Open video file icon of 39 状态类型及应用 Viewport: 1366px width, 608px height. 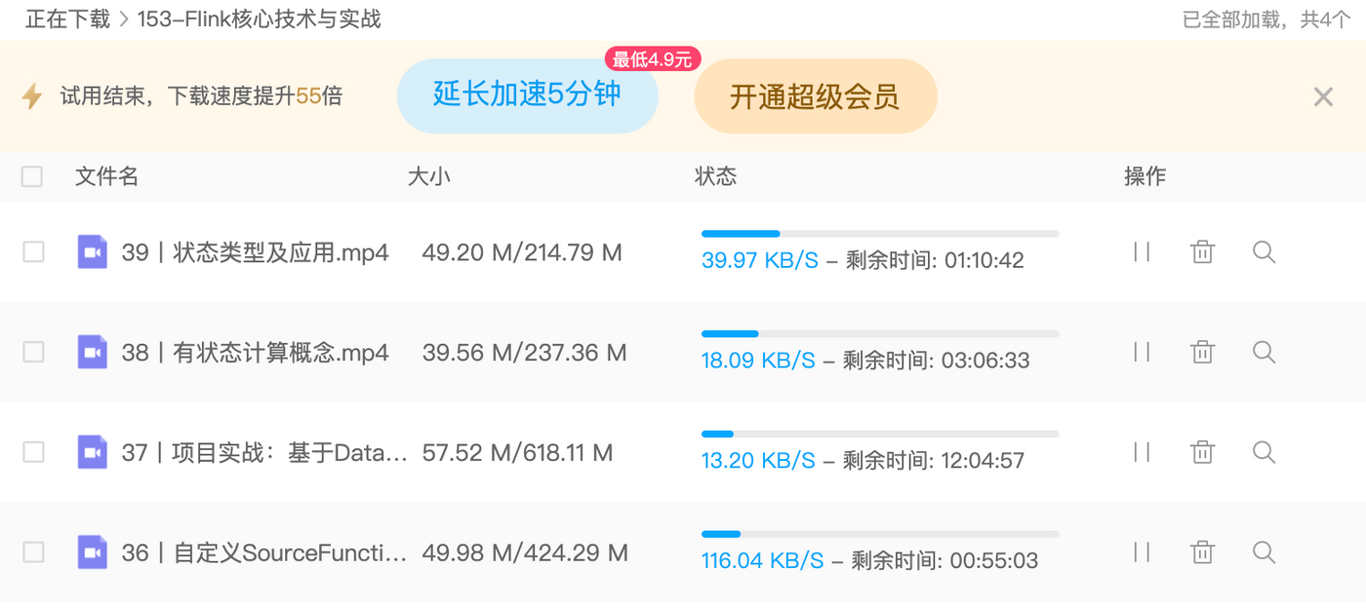(x=93, y=252)
